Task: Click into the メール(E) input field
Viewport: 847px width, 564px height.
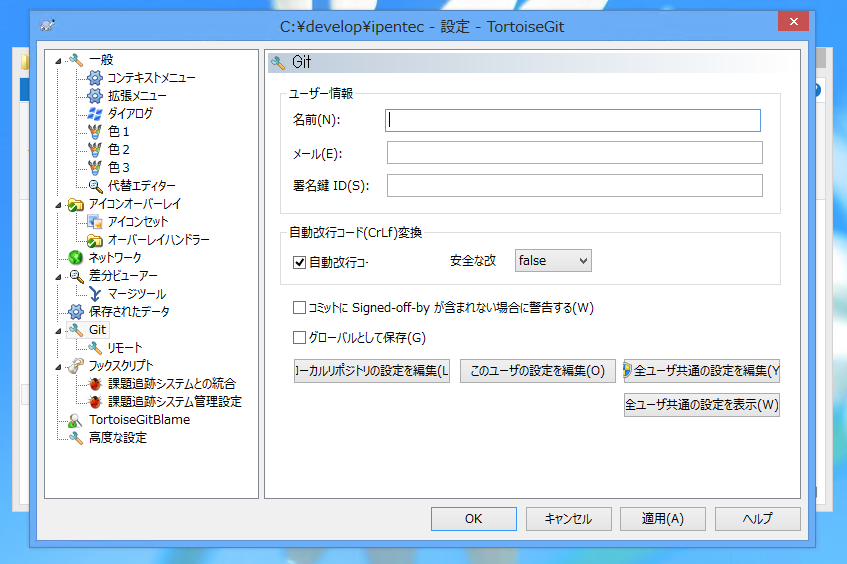Action: pyautogui.click(x=575, y=153)
